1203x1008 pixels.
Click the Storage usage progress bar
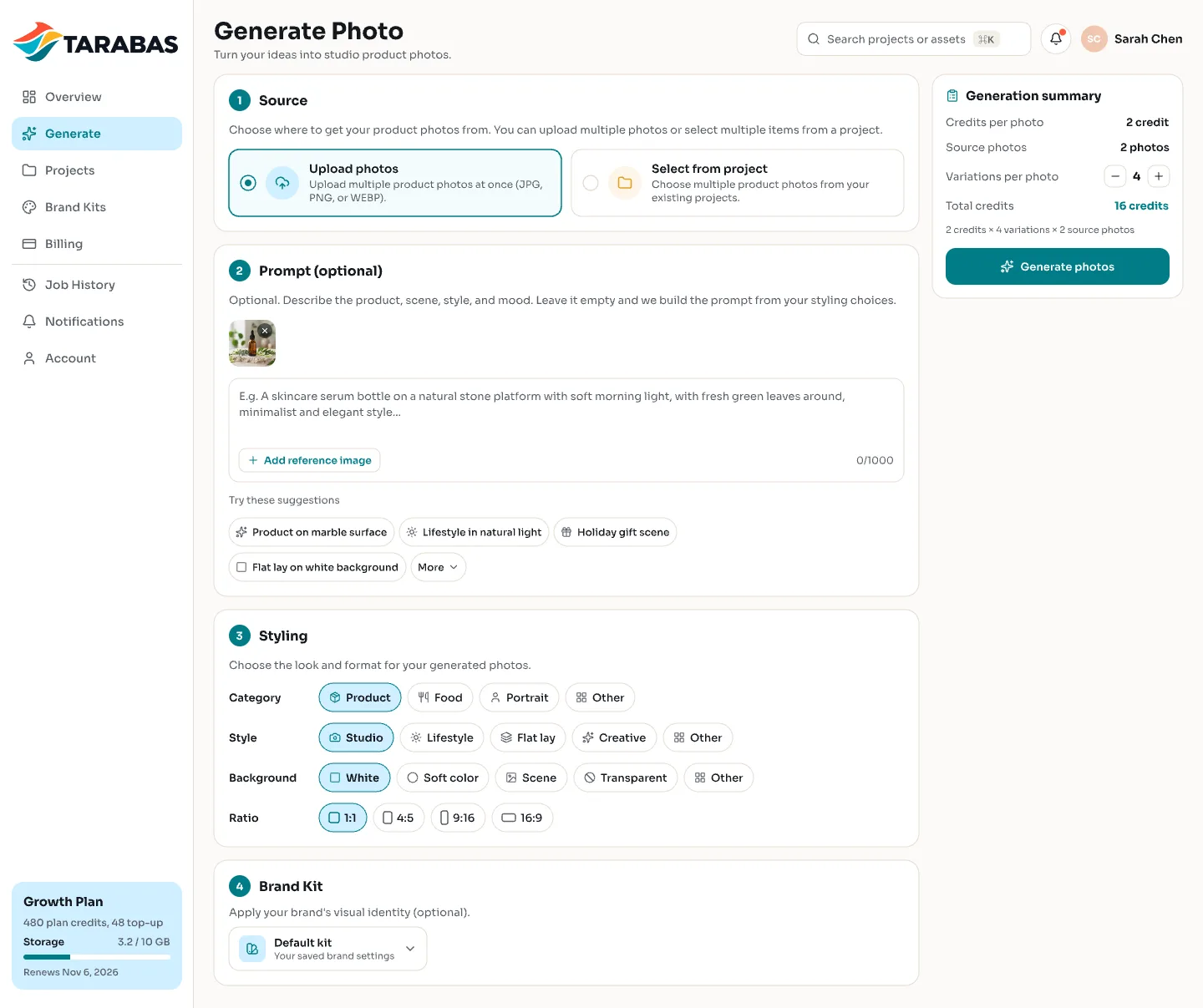pos(97,956)
